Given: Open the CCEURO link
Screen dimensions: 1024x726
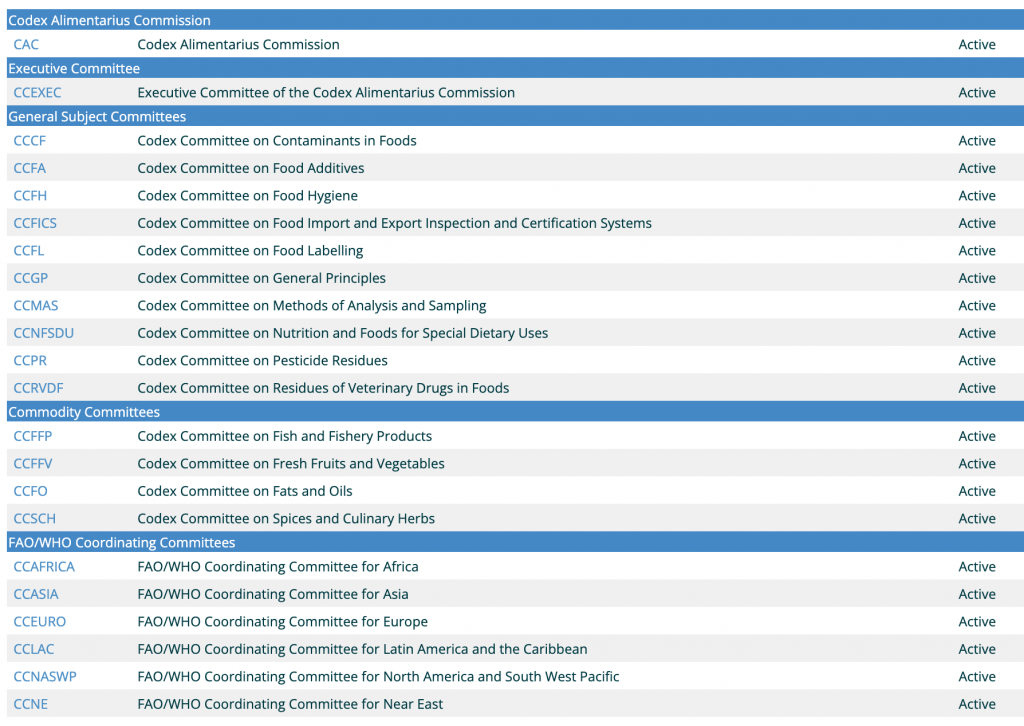Looking at the screenshot, I should coord(40,621).
